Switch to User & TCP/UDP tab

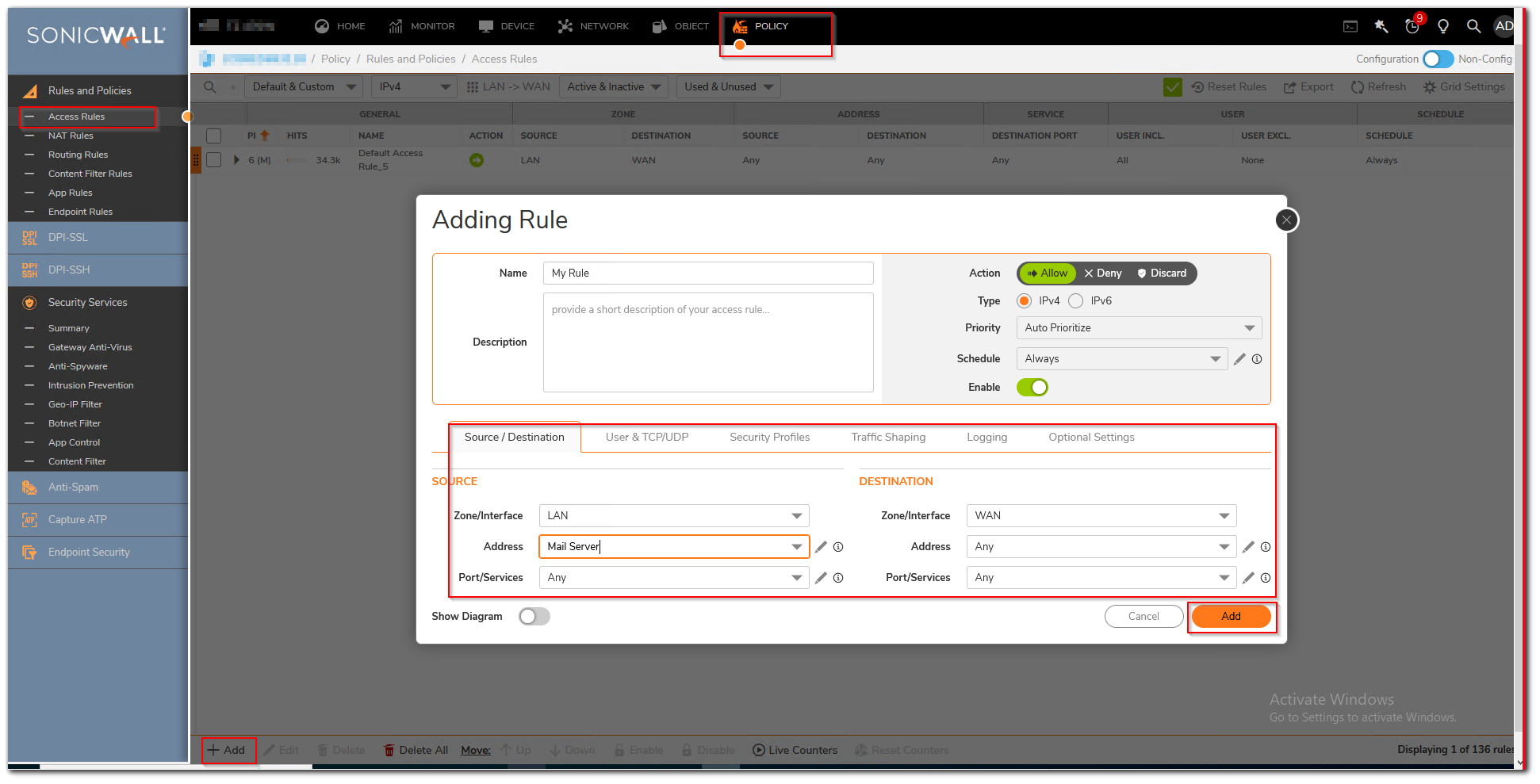coord(647,438)
